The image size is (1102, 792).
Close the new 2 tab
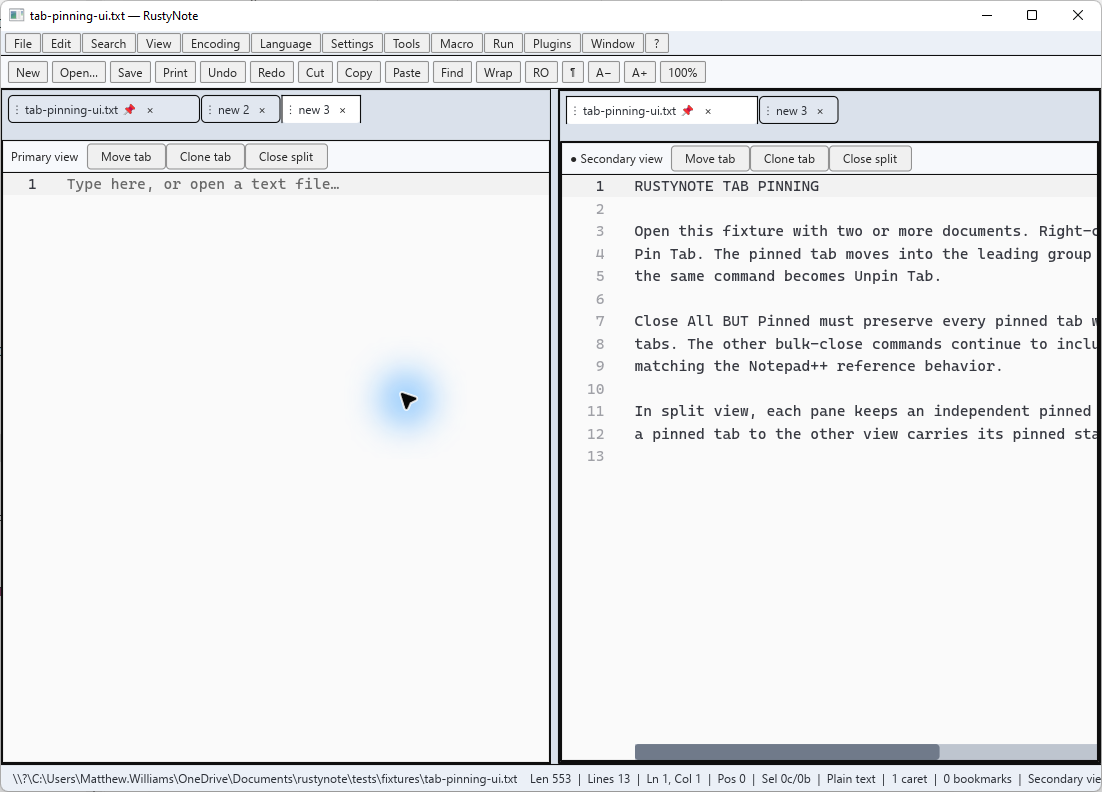tap(262, 110)
